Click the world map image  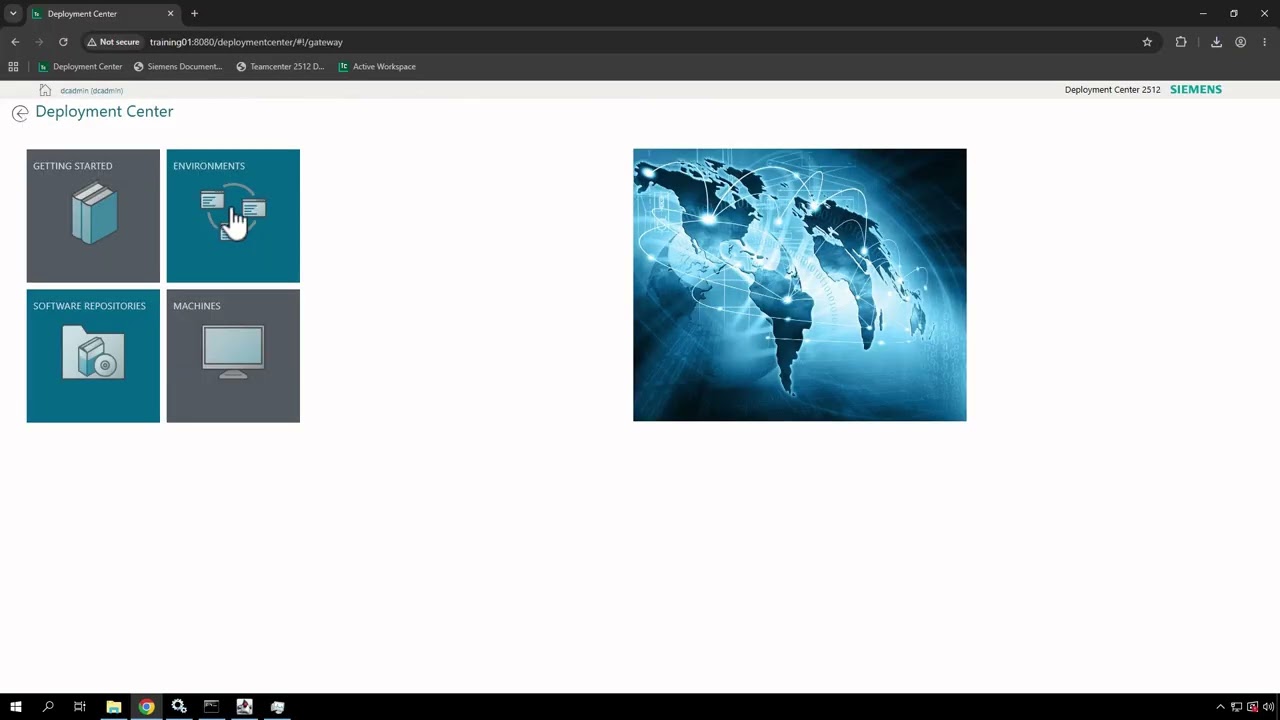pyautogui.click(x=800, y=285)
